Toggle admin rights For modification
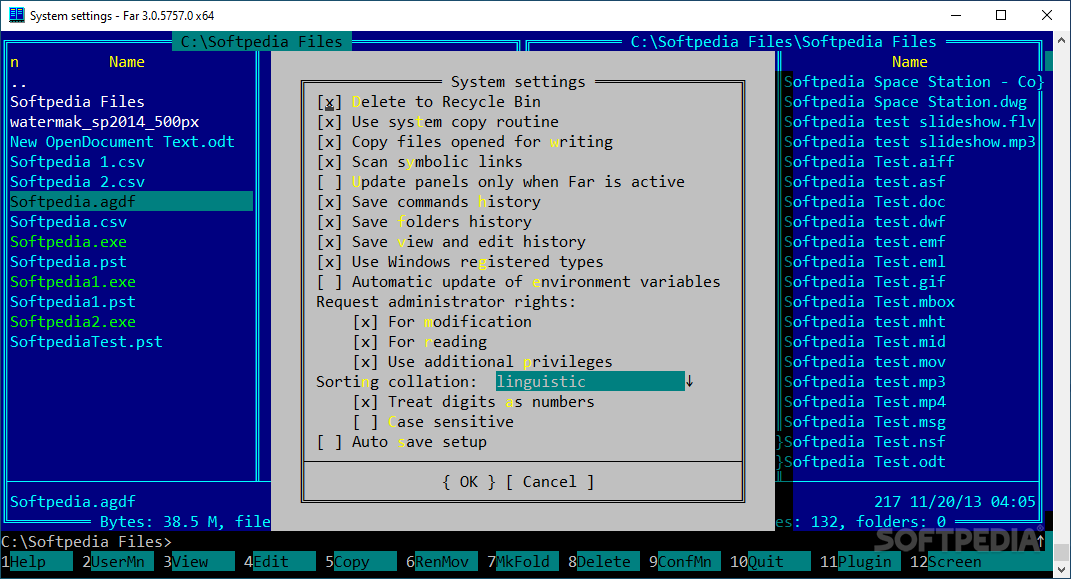The image size is (1071, 579). tap(365, 322)
